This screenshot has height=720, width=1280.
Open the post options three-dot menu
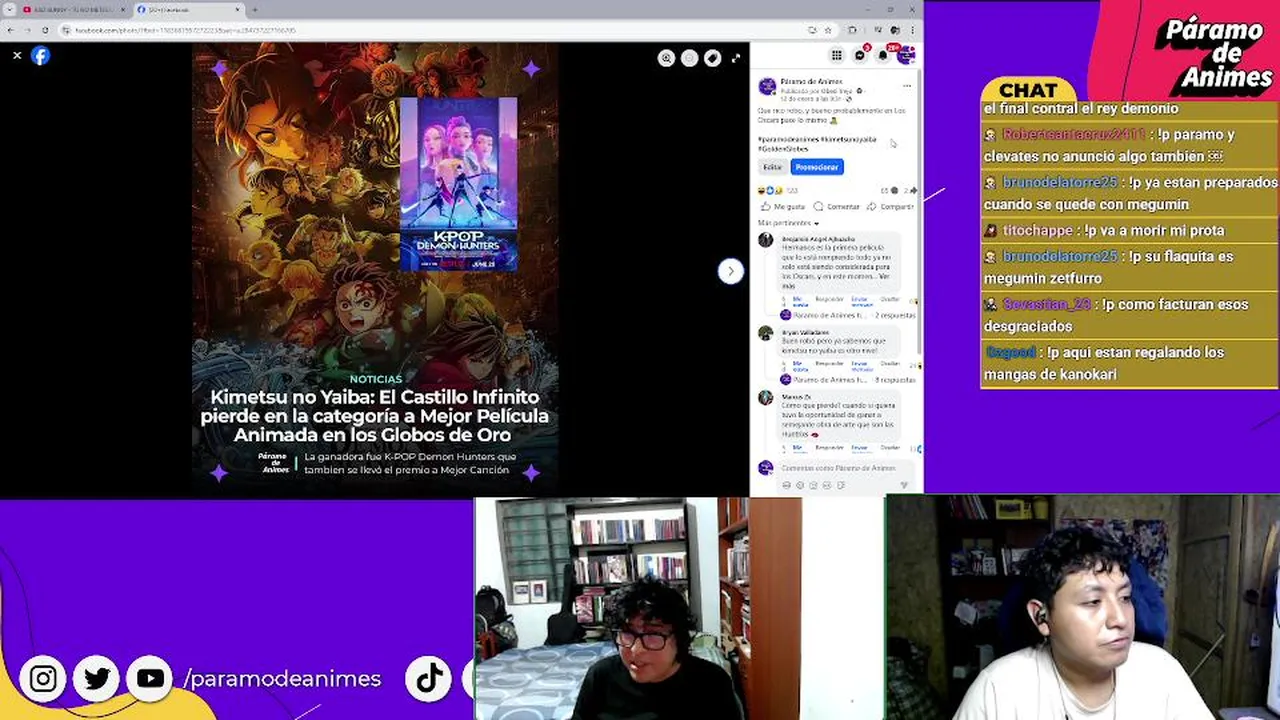(907, 86)
